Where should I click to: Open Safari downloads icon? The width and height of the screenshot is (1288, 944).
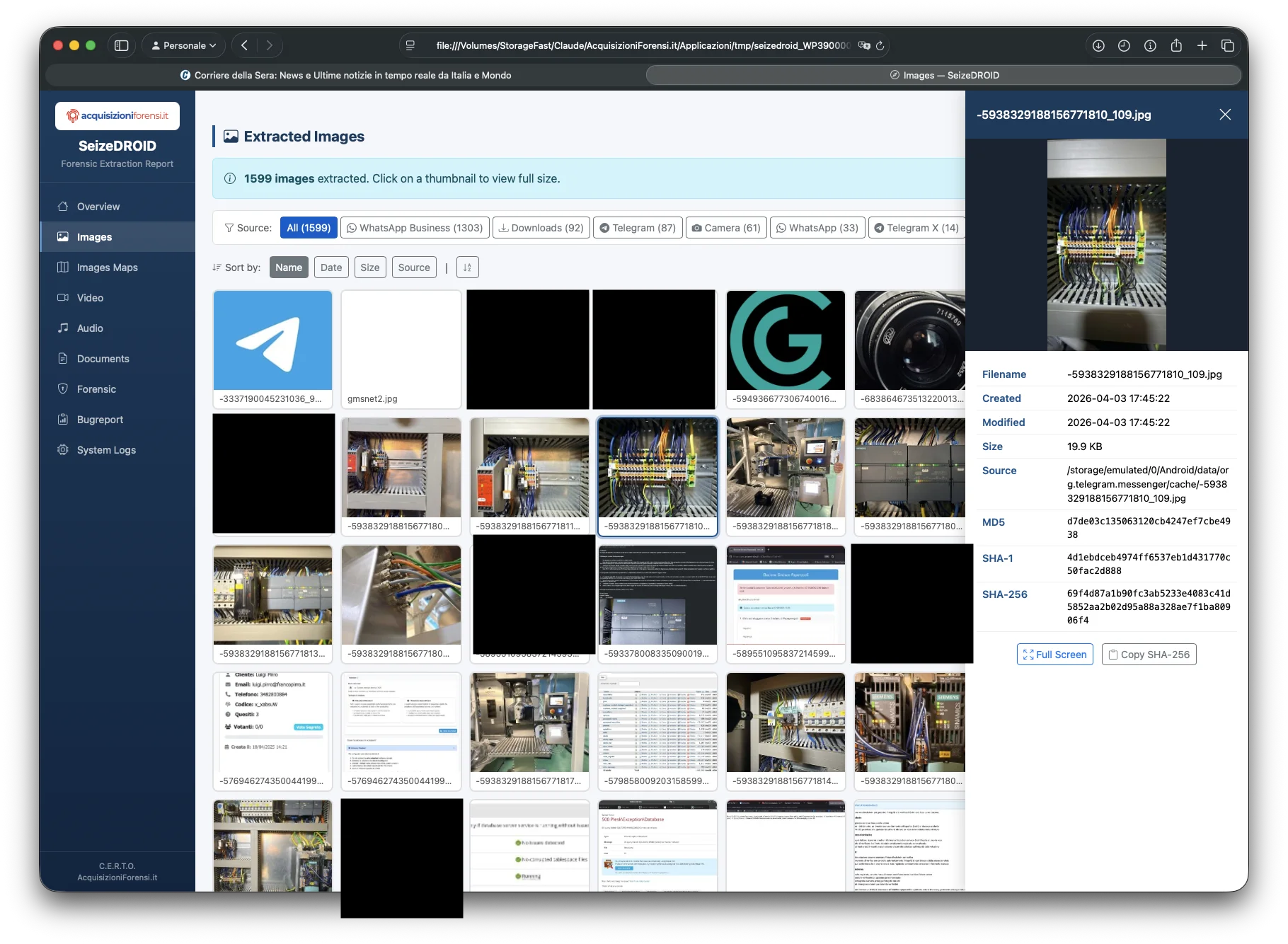click(1098, 45)
